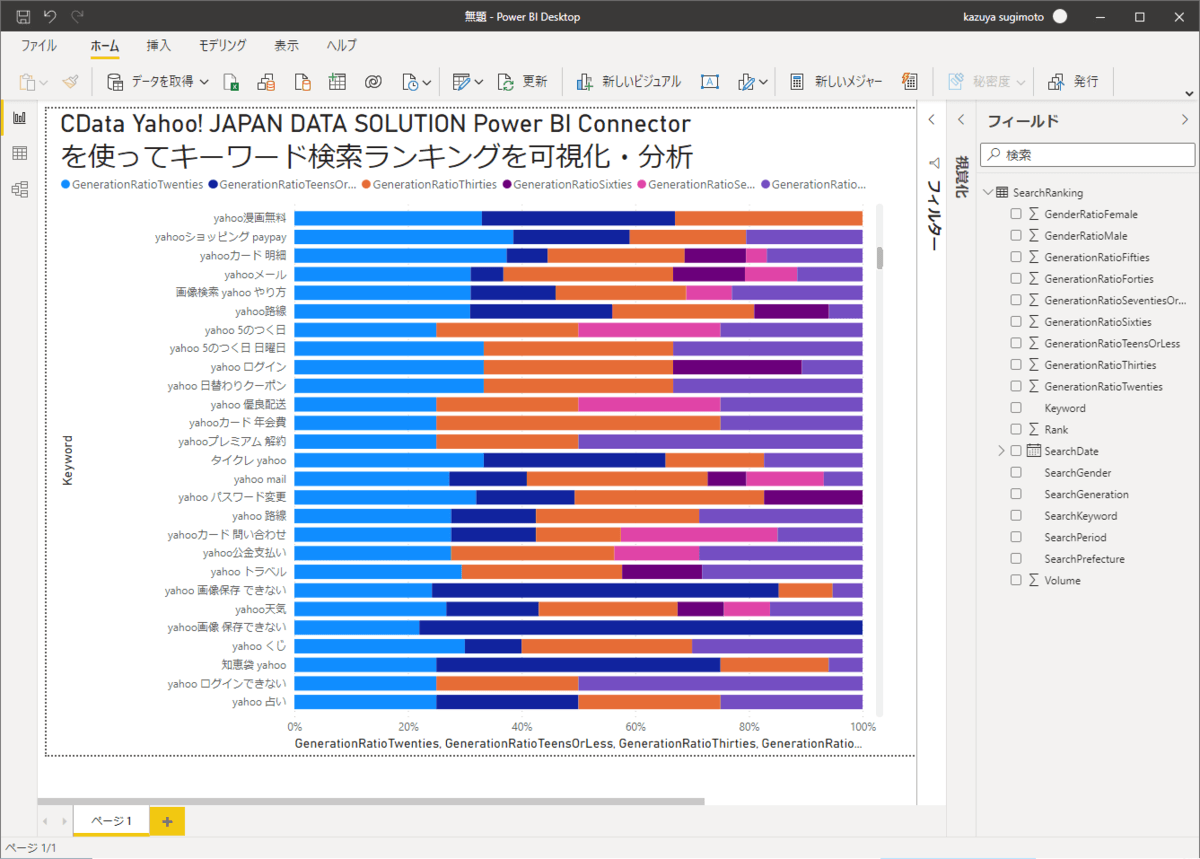1200x859 pixels.
Task: Enable the Keyword field checkbox
Action: (1017, 407)
